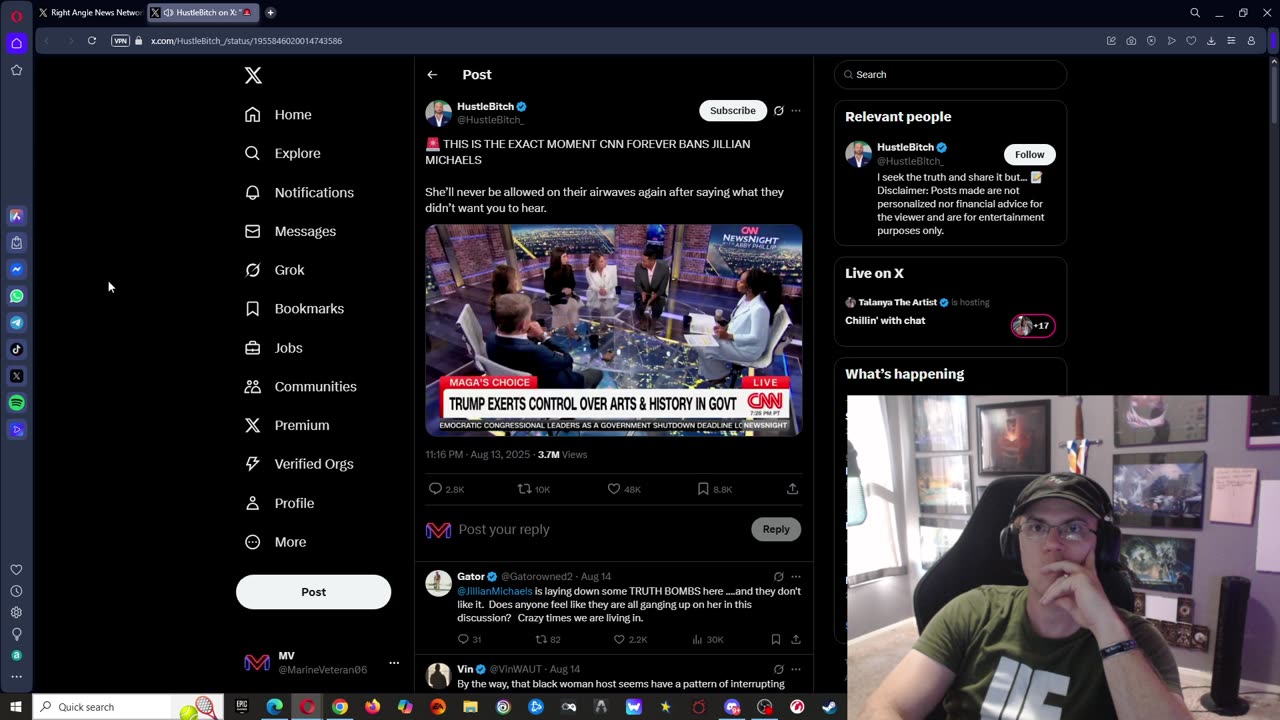Open Verified Orgs page
This screenshot has width=1280, height=720.
tap(299, 464)
